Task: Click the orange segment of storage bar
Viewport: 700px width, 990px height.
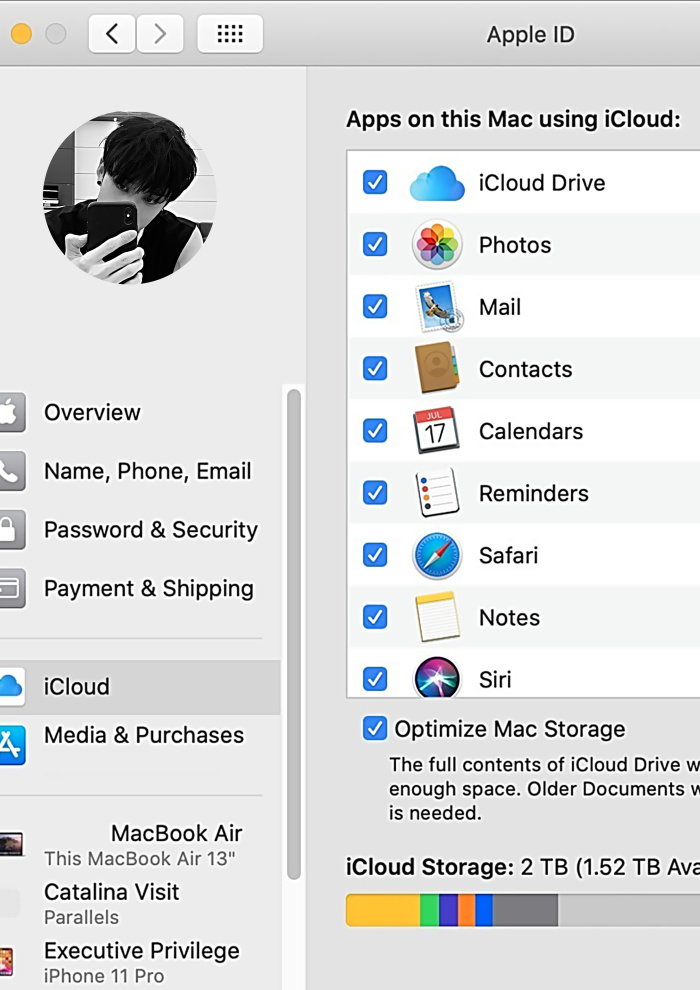Action: click(466, 910)
